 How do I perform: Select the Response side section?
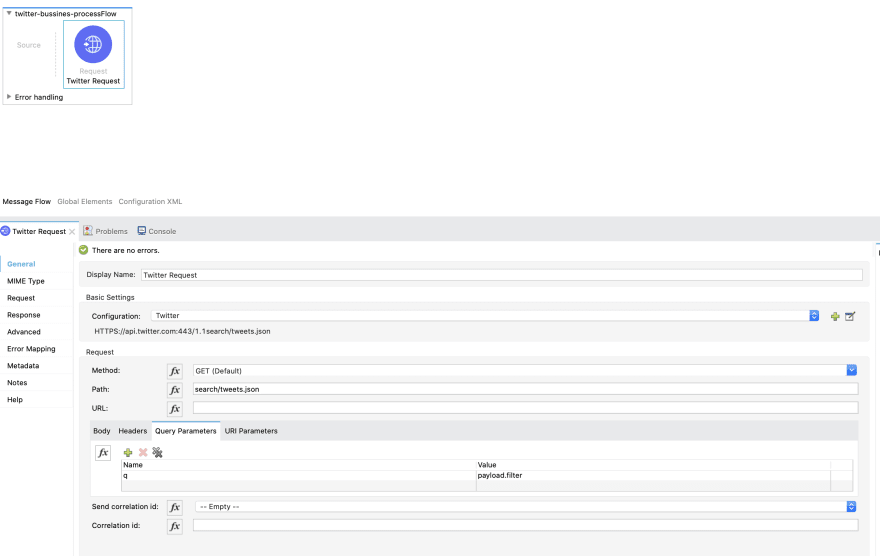point(24,315)
